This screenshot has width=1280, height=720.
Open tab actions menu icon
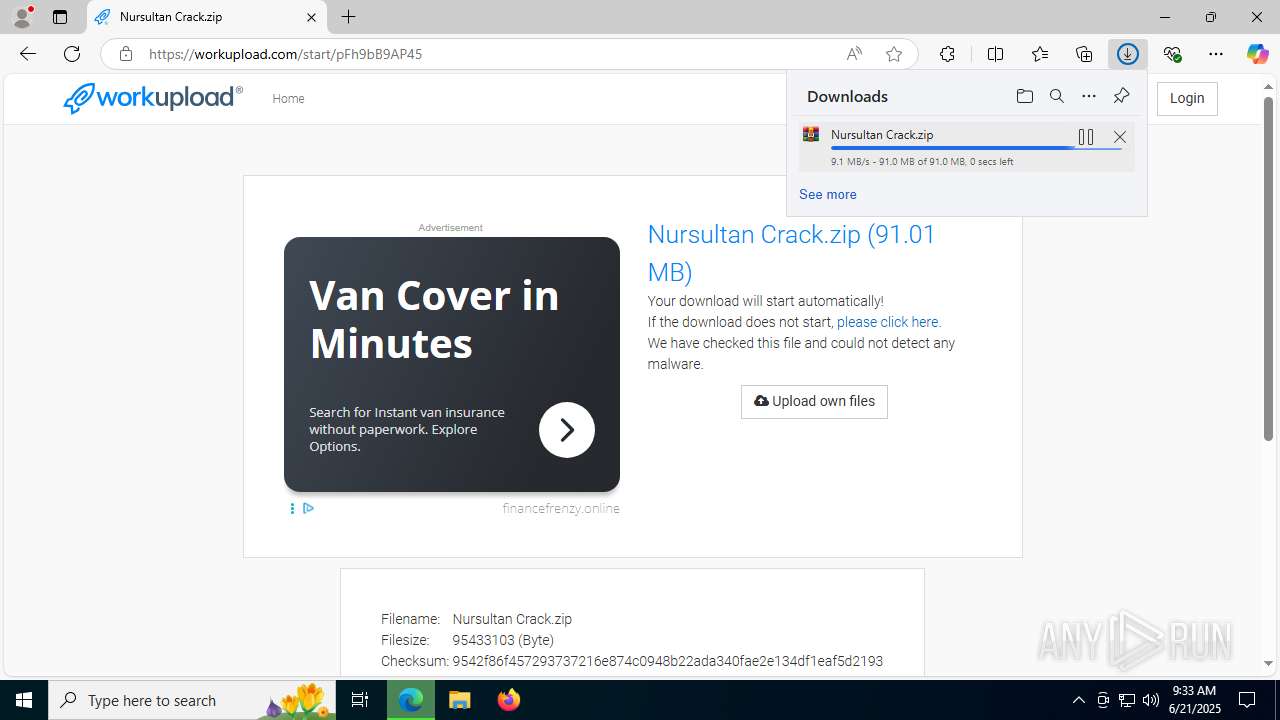tap(60, 17)
